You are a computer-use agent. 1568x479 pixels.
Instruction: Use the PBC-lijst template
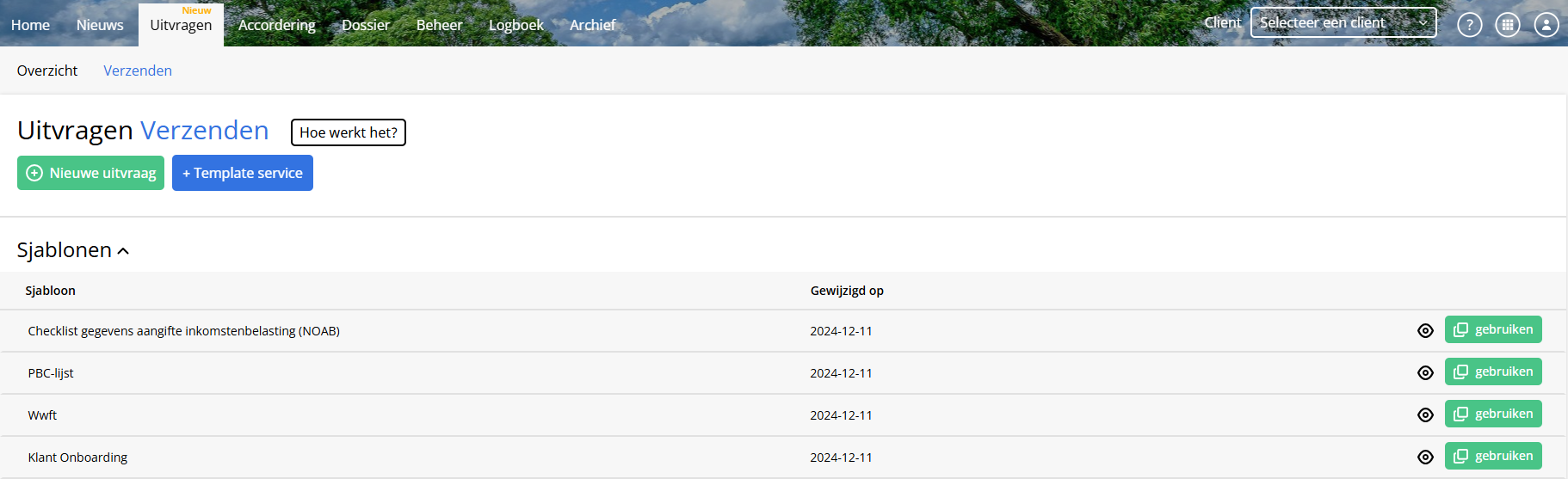pos(1493,372)
